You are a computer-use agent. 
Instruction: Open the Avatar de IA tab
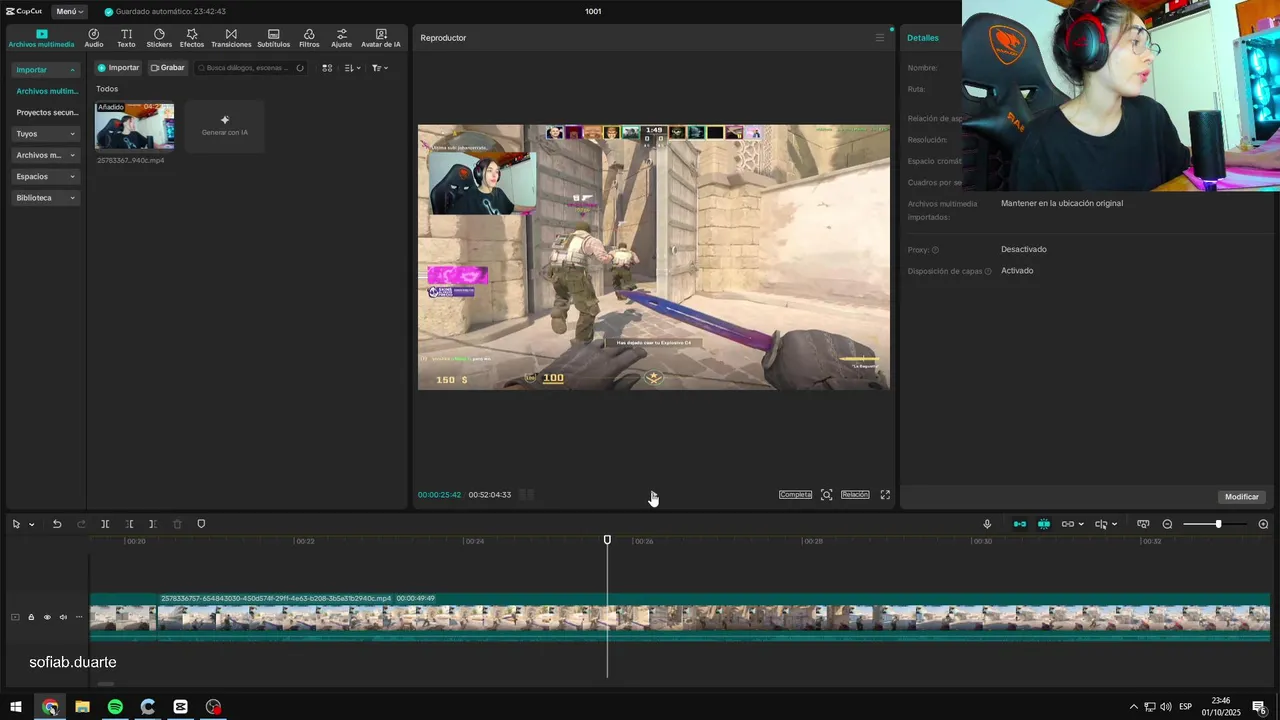click(381, 38)
